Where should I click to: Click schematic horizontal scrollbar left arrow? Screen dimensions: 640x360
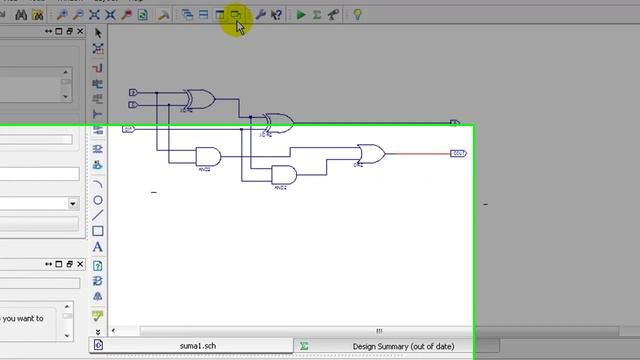pyautogui.click(x=113, y=331)
